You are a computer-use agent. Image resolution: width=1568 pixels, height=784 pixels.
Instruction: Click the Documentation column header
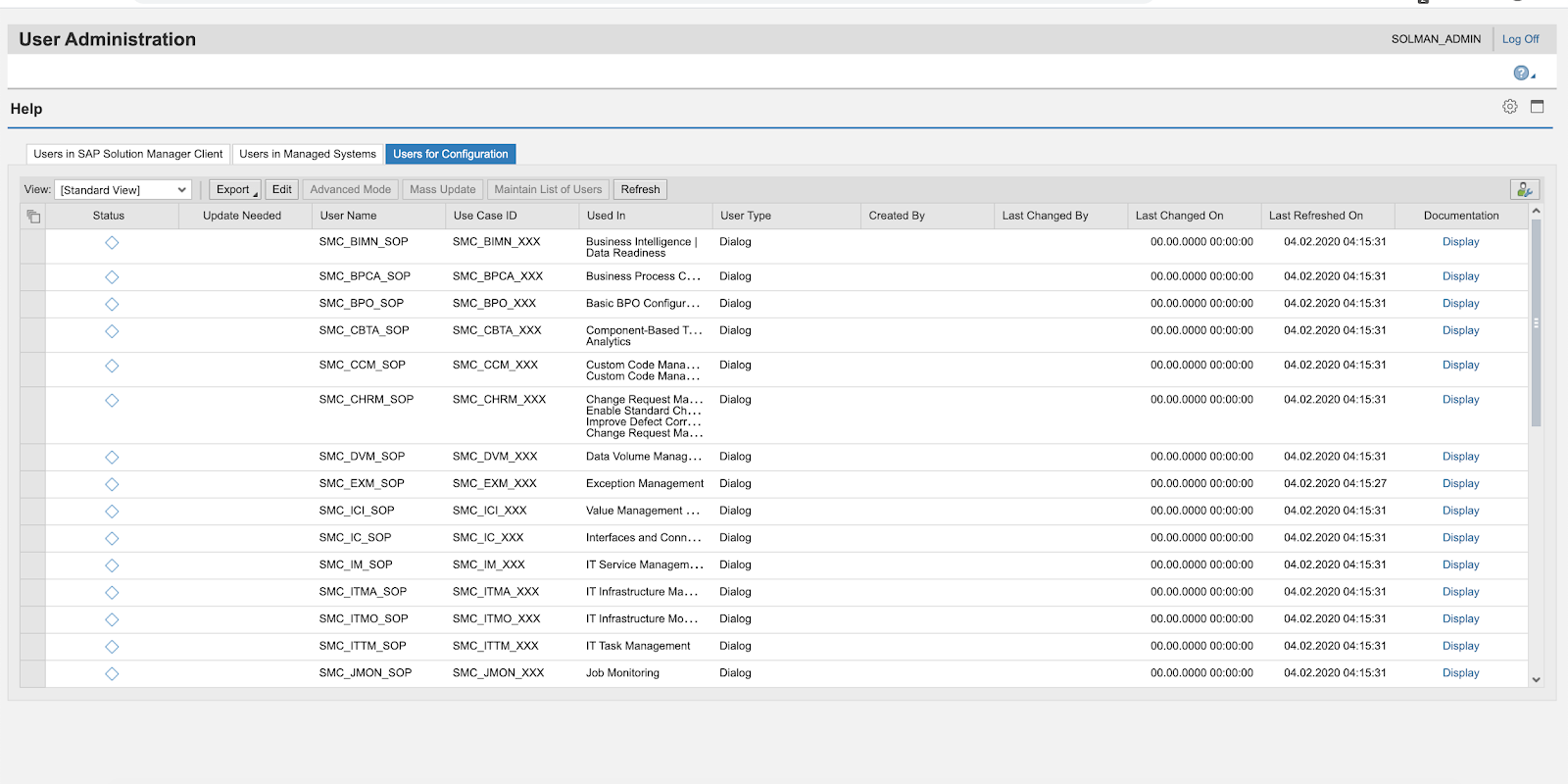coord(1461,216)
